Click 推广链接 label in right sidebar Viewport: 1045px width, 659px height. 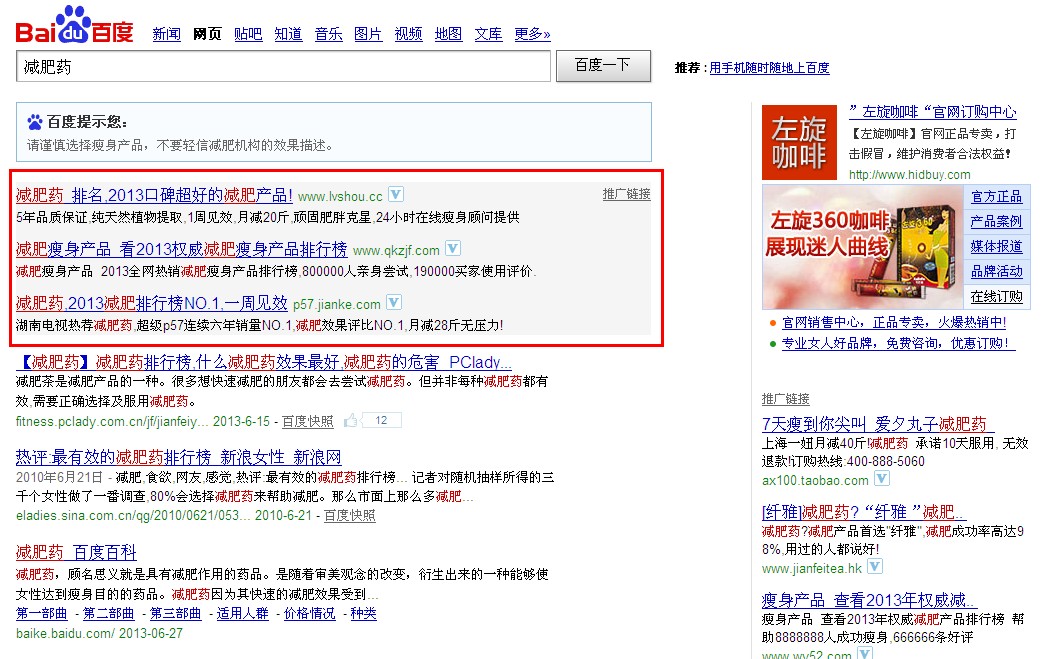(x=786, y=399)
